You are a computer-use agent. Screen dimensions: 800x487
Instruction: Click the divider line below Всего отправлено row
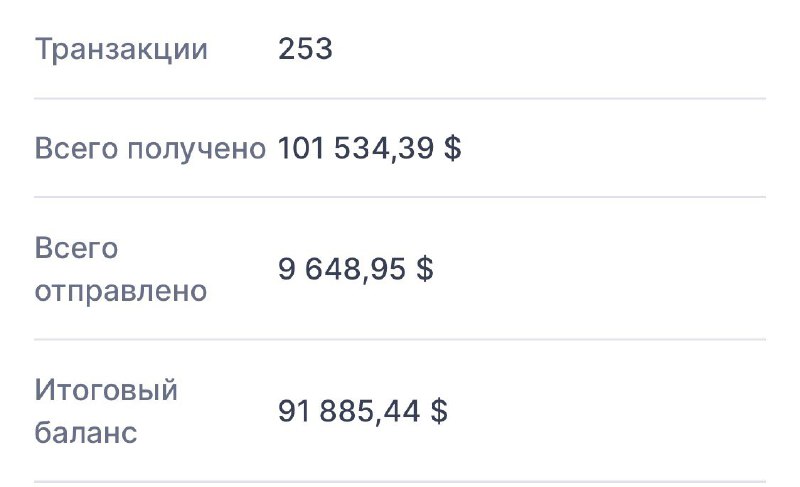pos(400,340)
